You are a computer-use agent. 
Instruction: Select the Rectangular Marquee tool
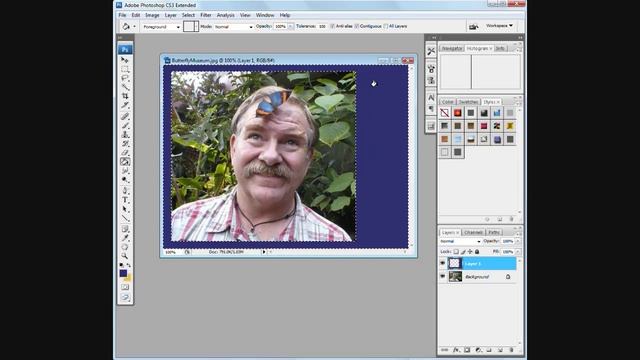125,69
